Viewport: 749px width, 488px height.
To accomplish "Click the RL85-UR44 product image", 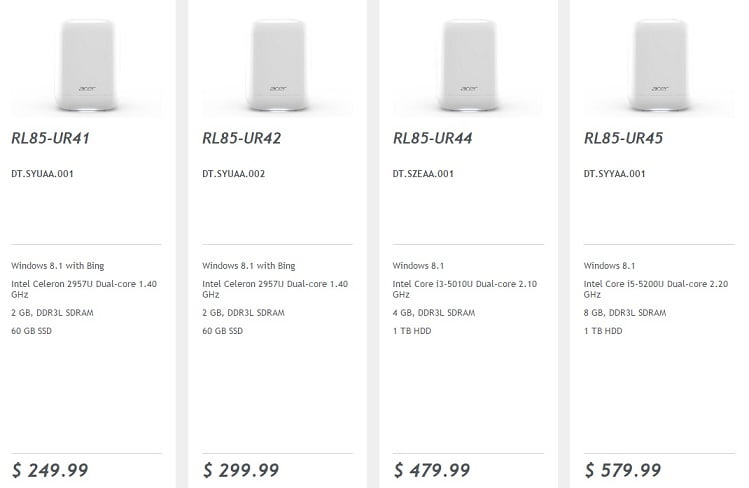I will click(468, 62).
